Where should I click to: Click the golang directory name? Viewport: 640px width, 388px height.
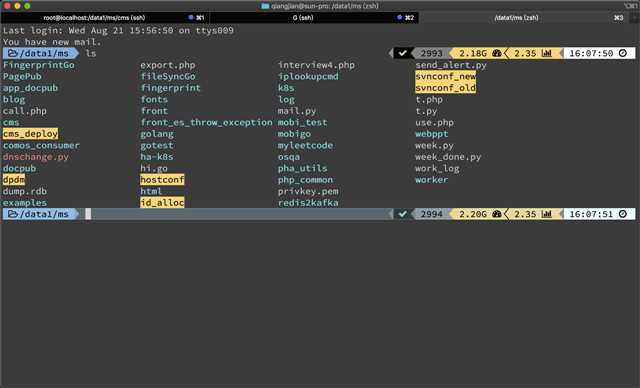[157, 133]
